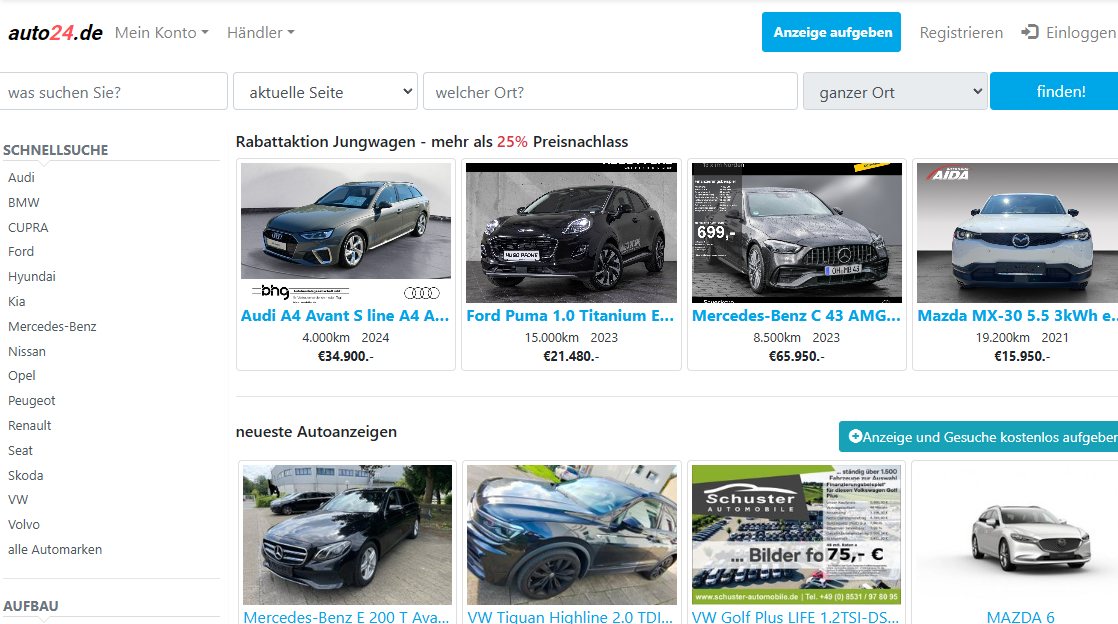Select Nissan in Schnellsuche
Viewport: 1118px width, 624px height.
26,352
